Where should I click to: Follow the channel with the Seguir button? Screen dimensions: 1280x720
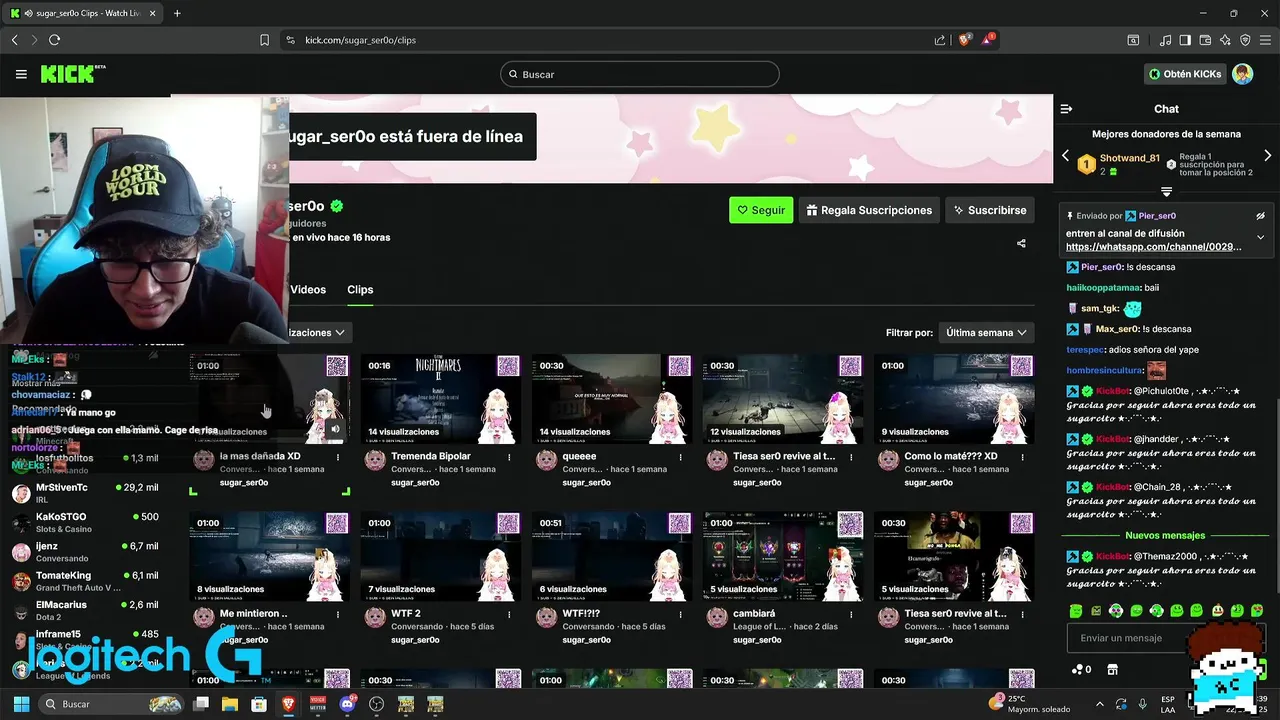pyautogui.click(x=761, y=210)
